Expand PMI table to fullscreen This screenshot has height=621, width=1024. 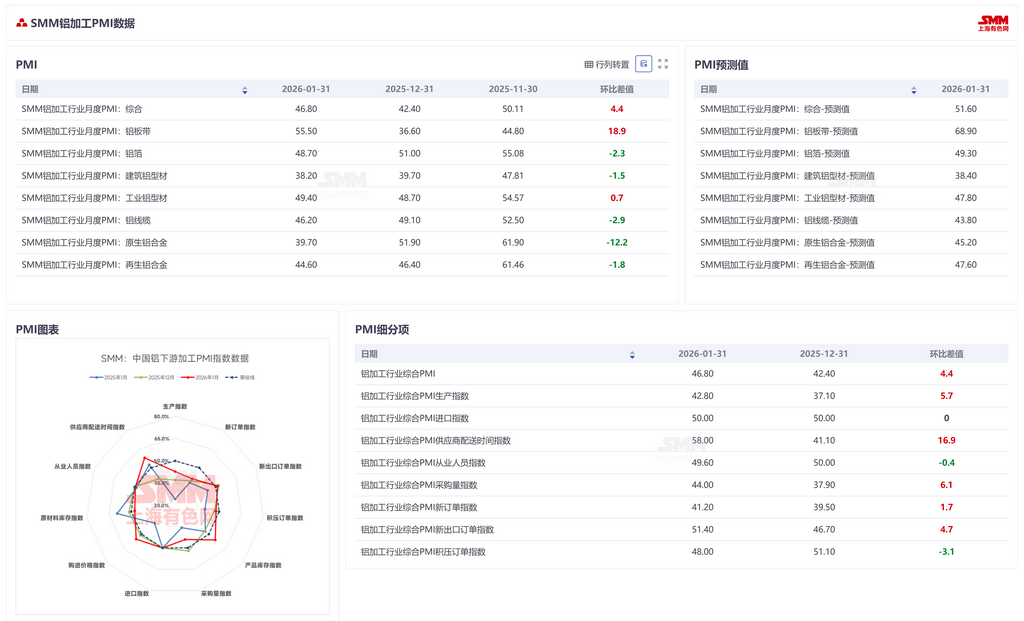pos(663,64)
